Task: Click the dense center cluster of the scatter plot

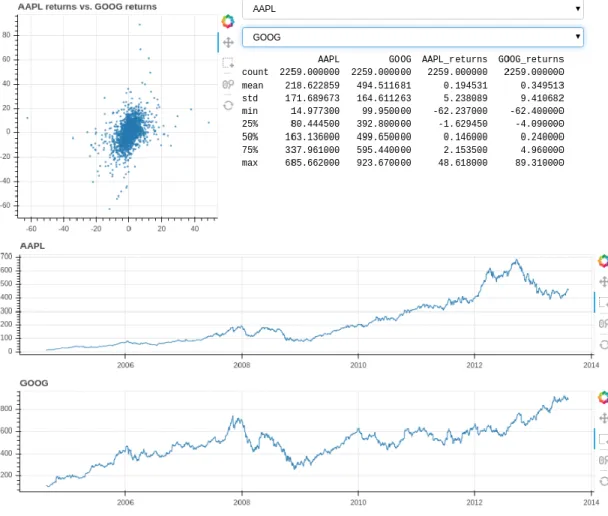Action: 129,132
